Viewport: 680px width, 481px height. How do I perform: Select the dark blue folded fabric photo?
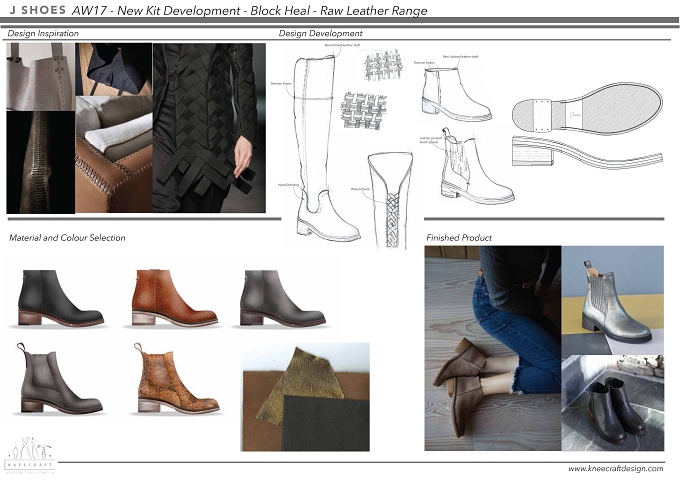pos(114,69)
